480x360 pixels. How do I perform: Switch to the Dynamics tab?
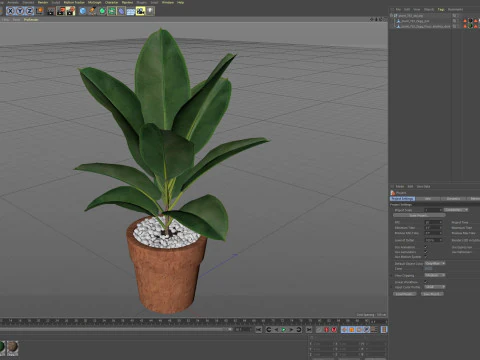[x=454, y=199]
